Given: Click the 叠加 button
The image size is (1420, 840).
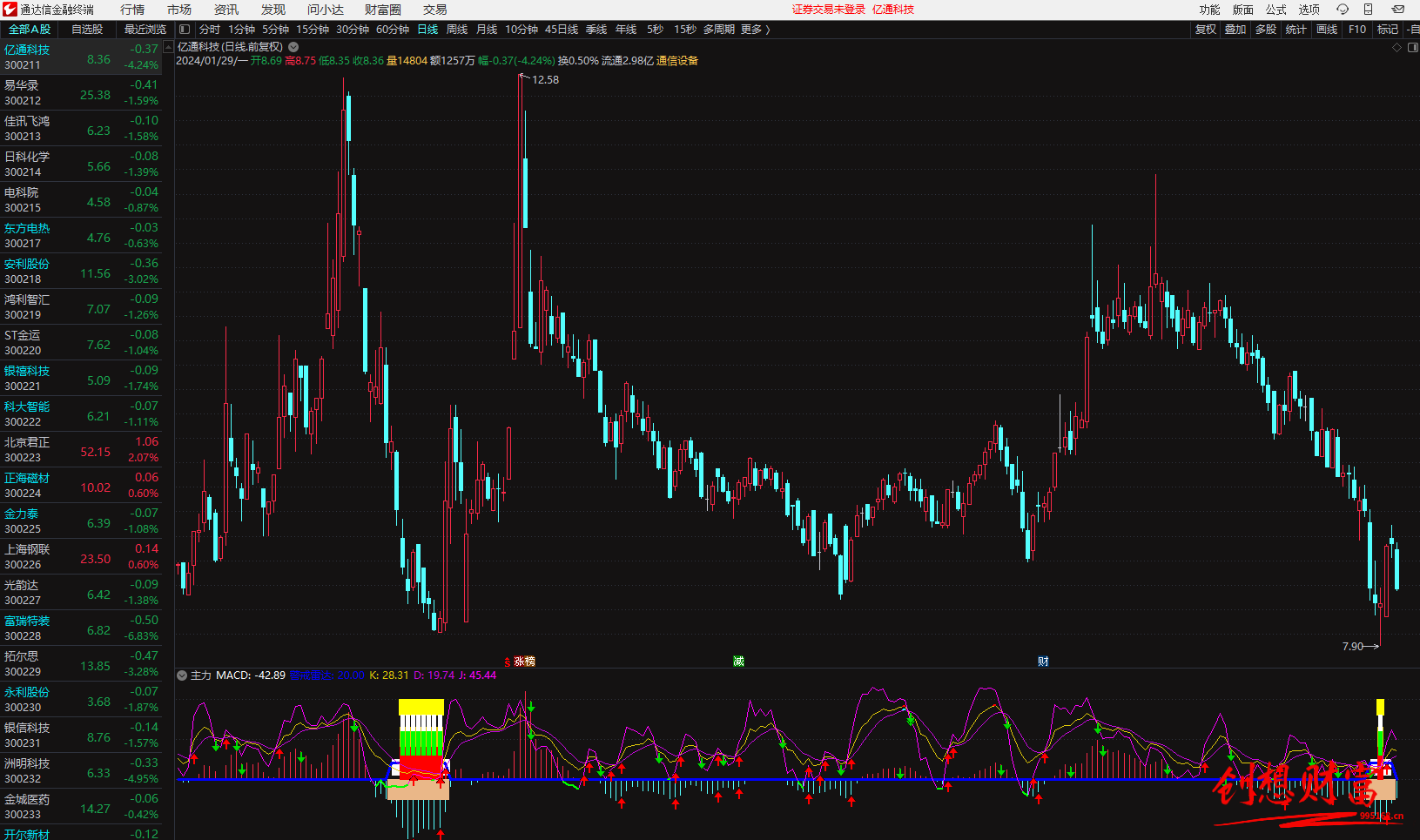Looking at the screenshot, I should point(1235,30).
